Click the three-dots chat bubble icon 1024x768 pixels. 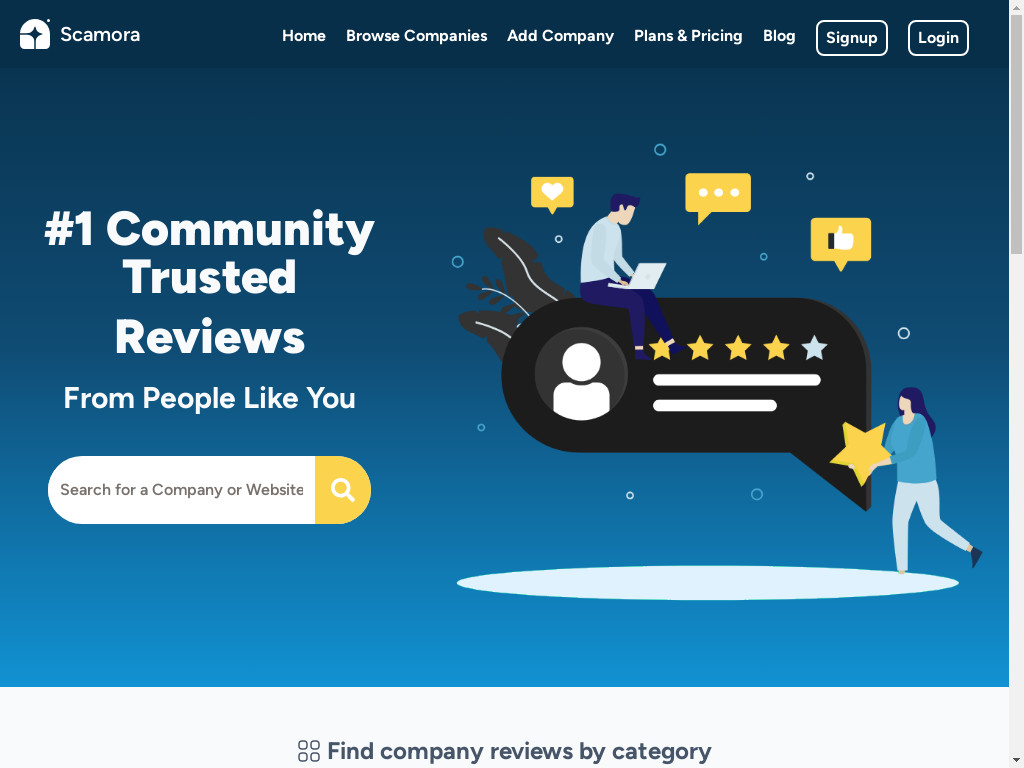pyautogui.click(x=718, y=197)
